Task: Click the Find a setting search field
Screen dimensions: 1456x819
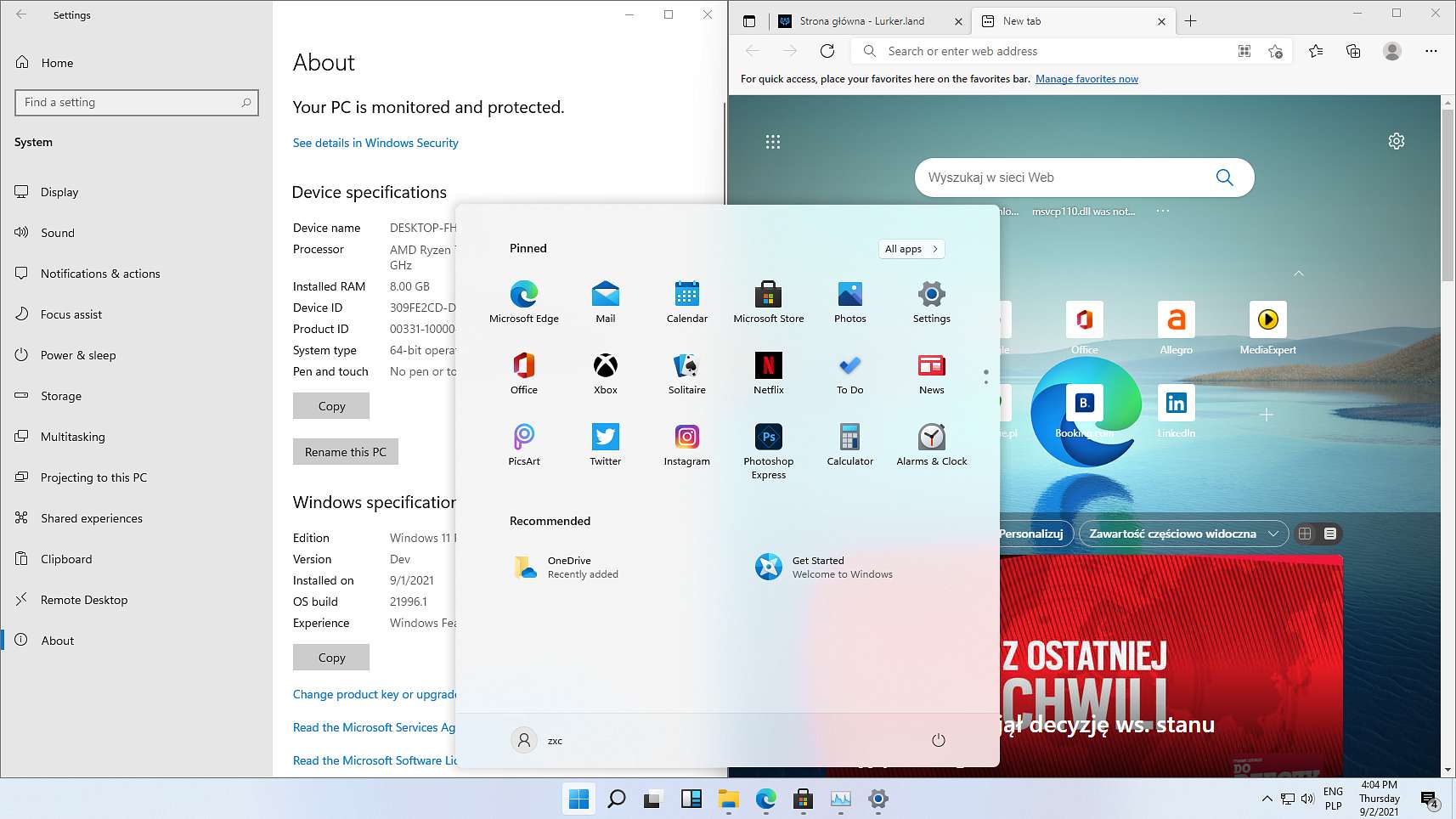Action: point(137,102)
